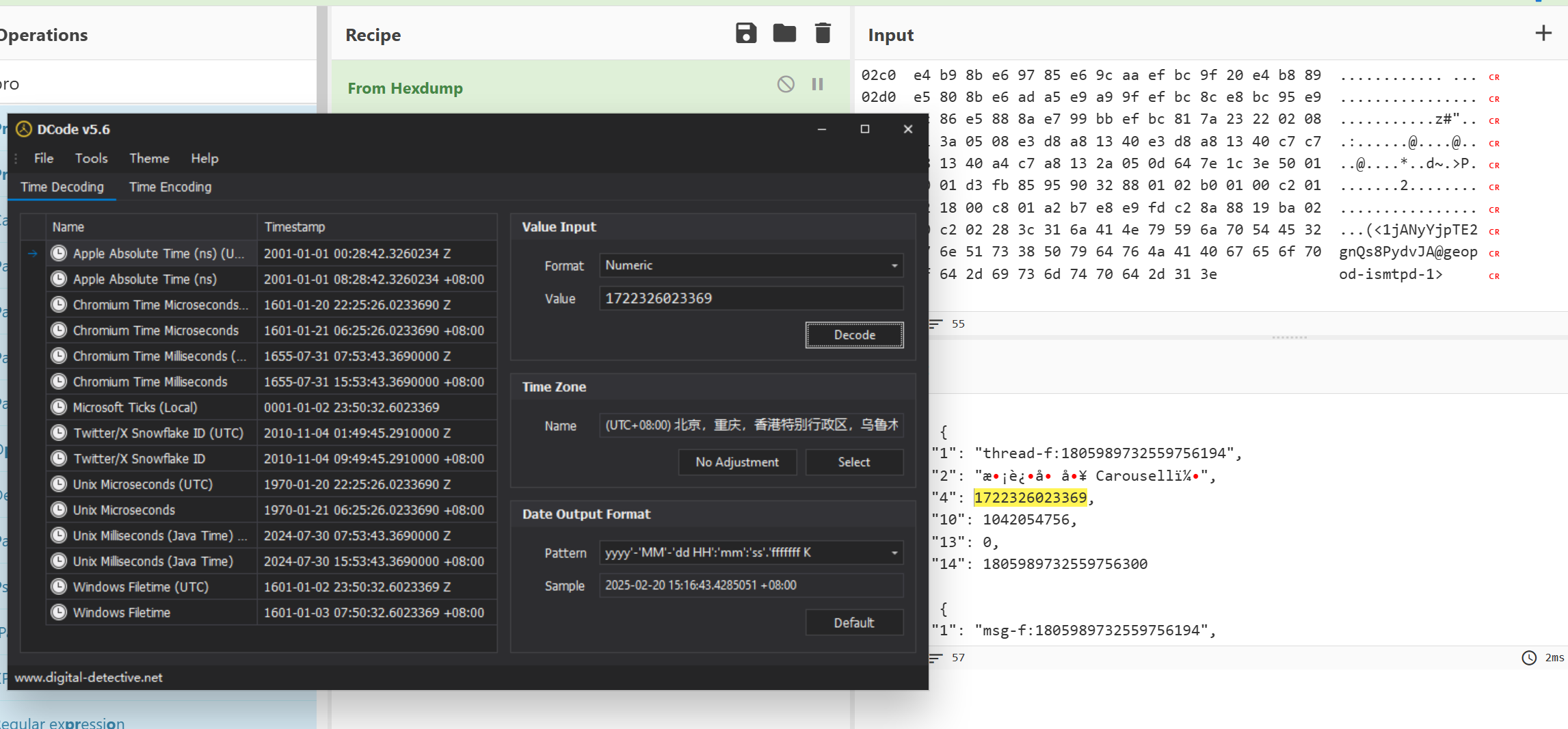Disable the From Hexdump operation
The width and height of the screenshot is (1568, 729).
786,84
